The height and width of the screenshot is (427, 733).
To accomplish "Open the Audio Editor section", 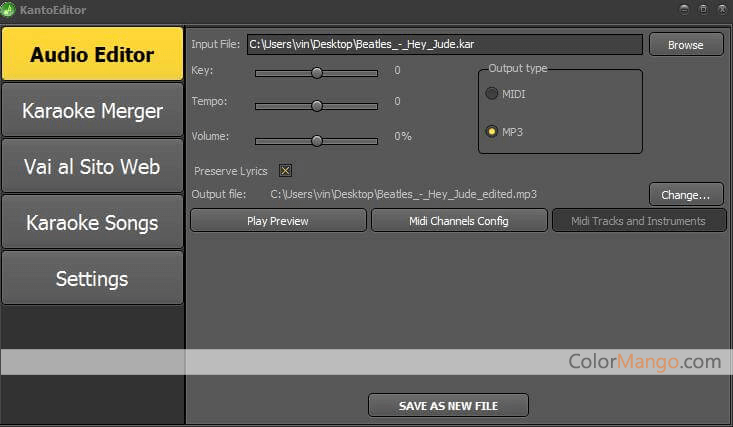I will [x=93, y=54].
